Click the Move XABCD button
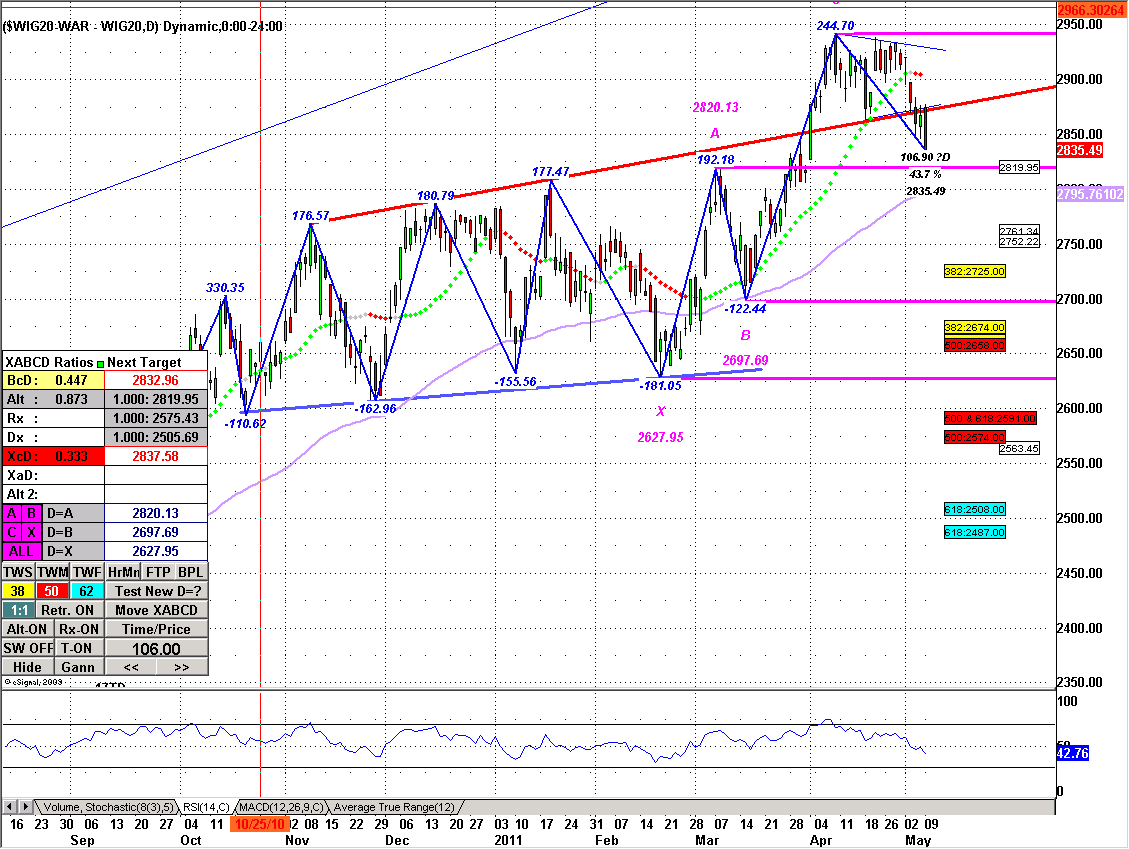This screenshot has width=1129, height=849. click(x=156, y=610)
